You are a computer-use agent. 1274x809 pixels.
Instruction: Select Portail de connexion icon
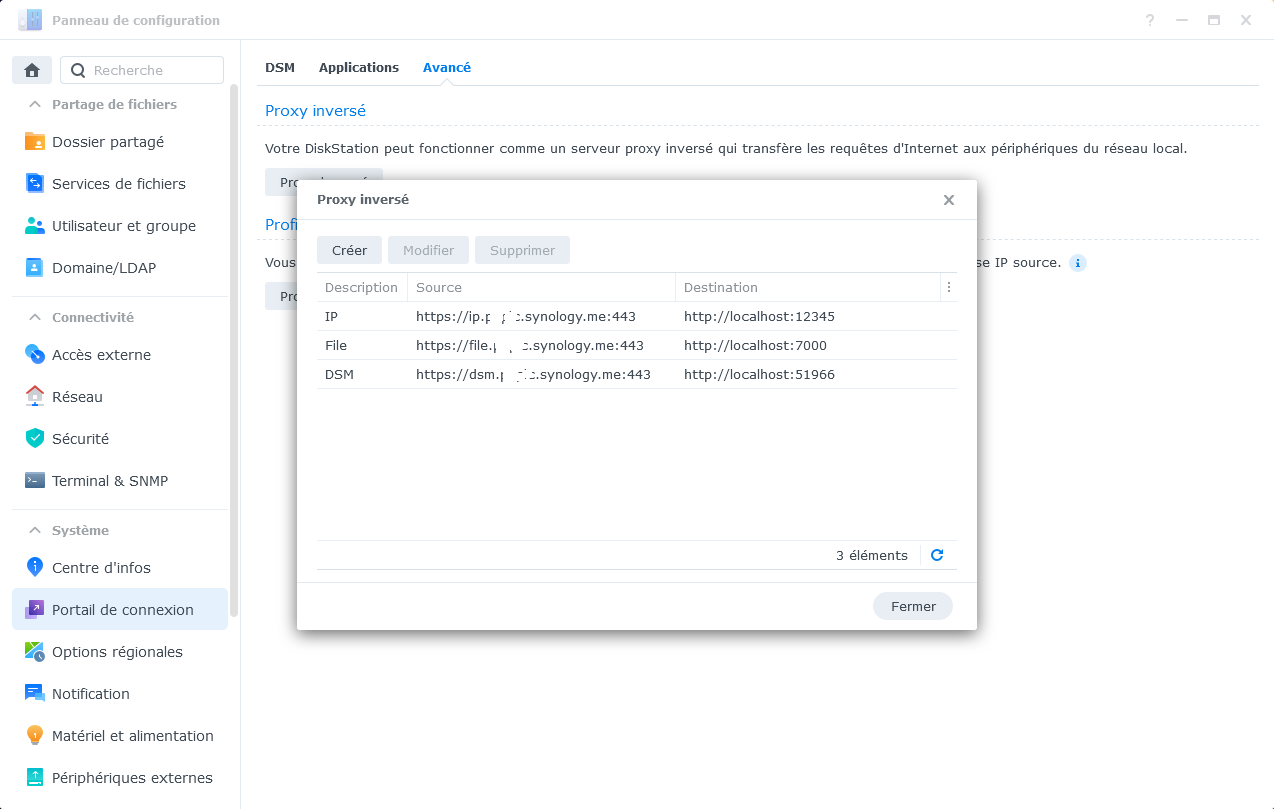pos(35,610)
